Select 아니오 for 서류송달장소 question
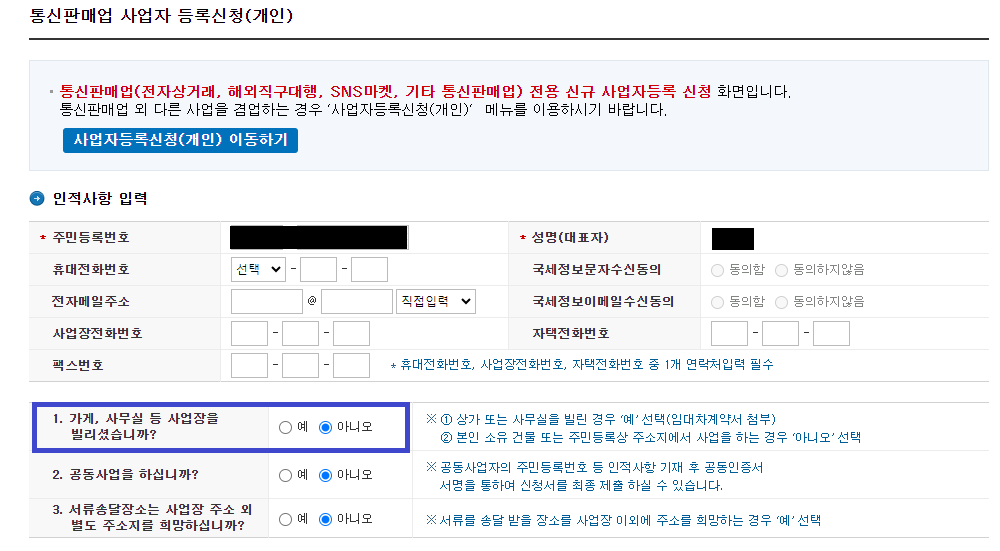This screenshot has height=551, width=1000. [325, 519]
